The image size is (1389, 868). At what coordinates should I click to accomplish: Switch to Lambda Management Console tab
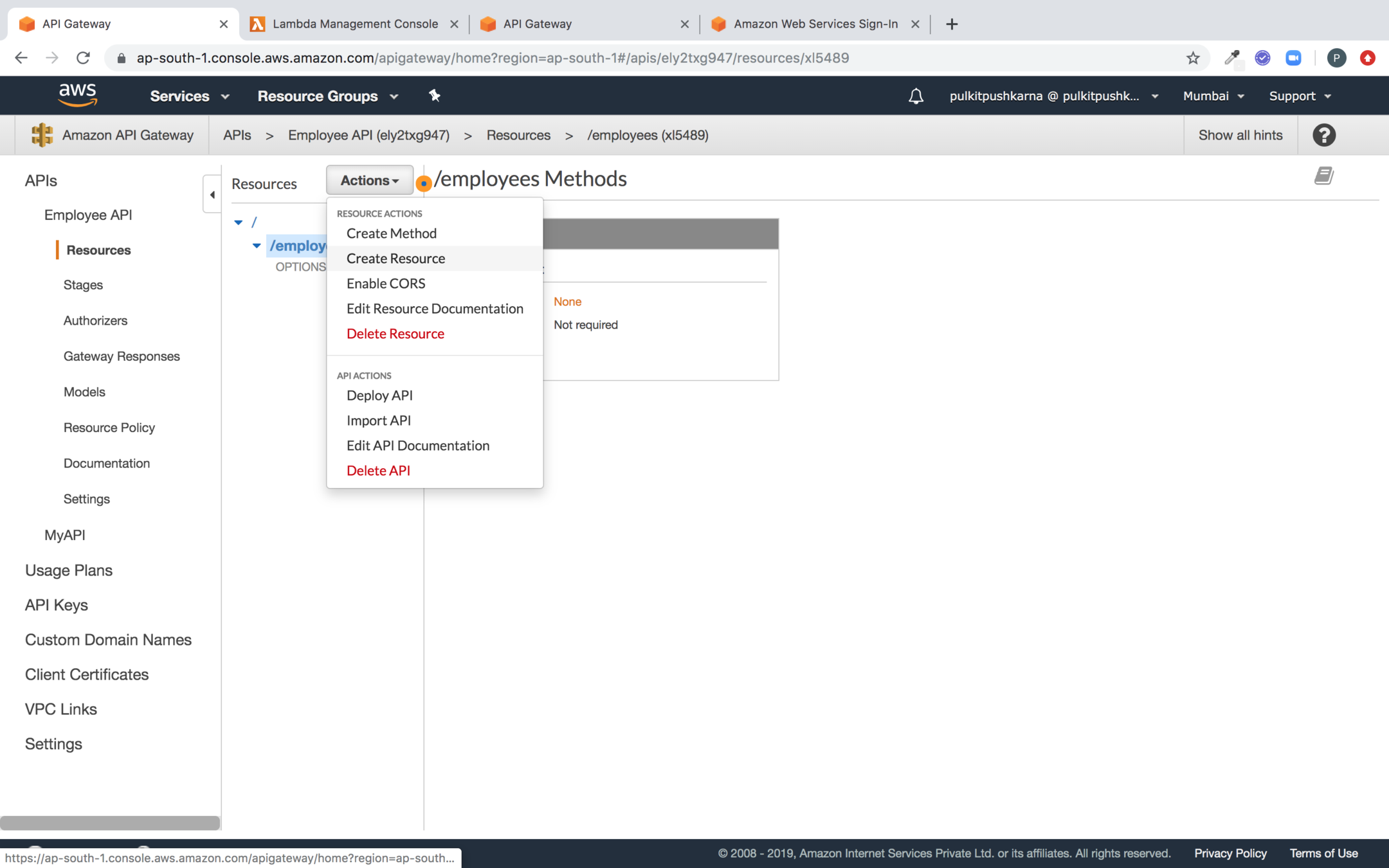pos(355,24)
